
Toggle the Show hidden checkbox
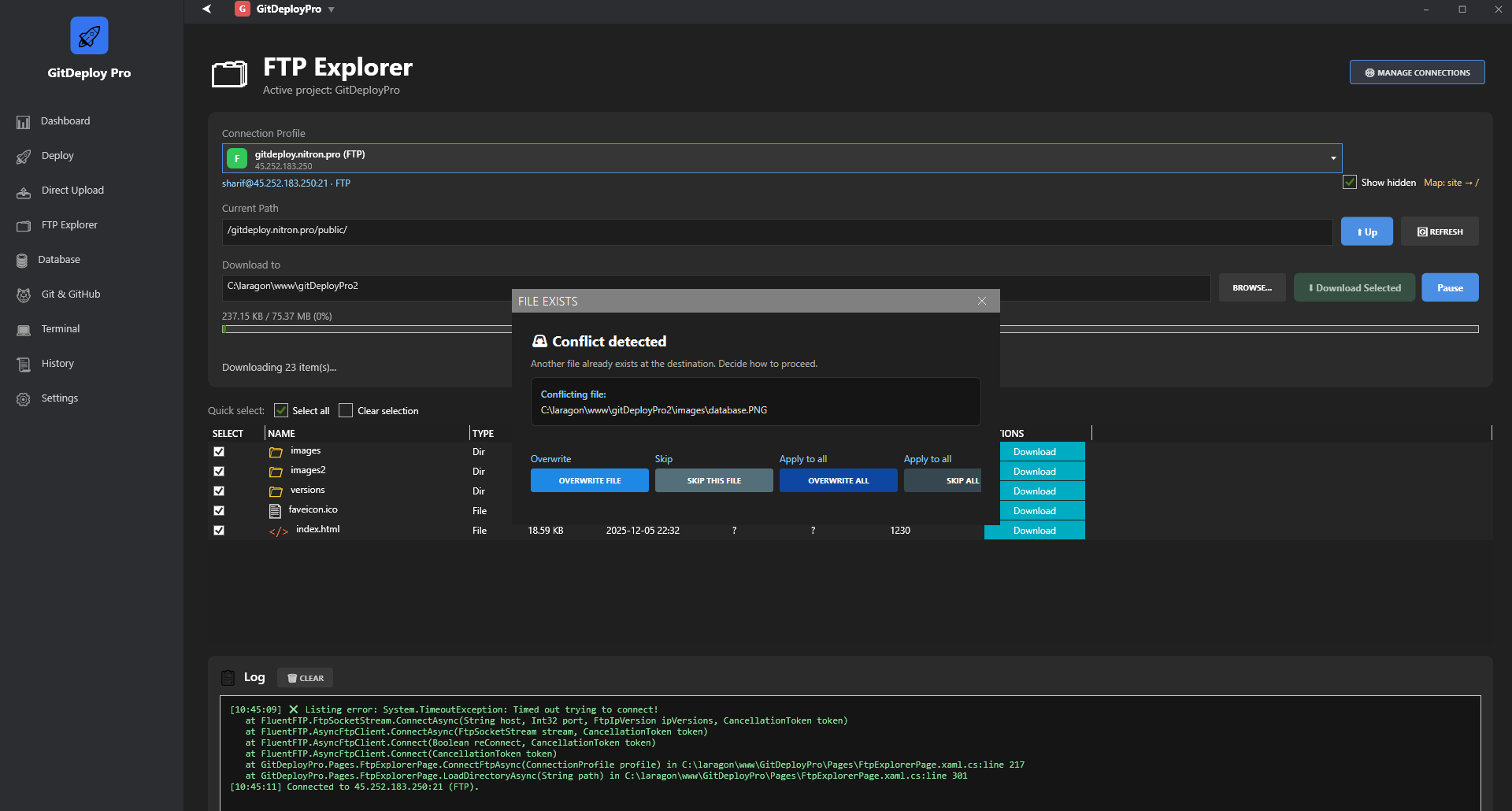tap(1350, 182)
